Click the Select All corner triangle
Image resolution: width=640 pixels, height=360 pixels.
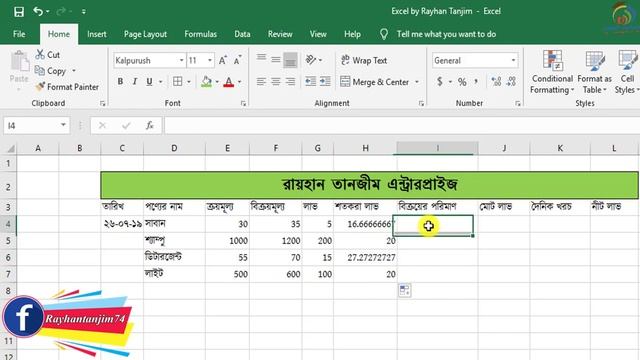10,148
